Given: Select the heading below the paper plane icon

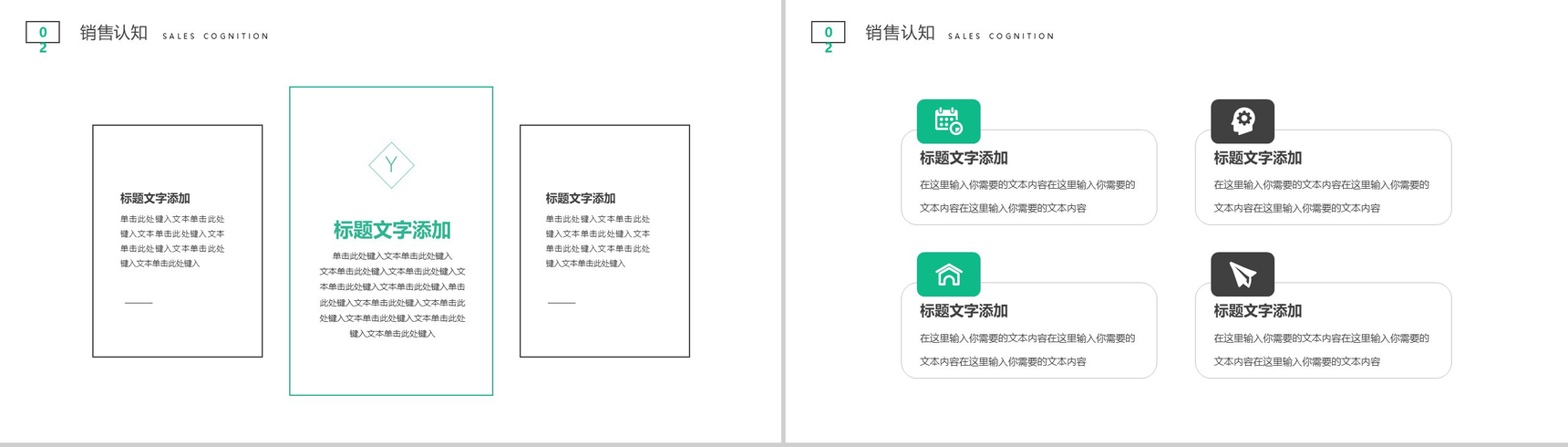Looking at the screenshot, I should 1257,311.
